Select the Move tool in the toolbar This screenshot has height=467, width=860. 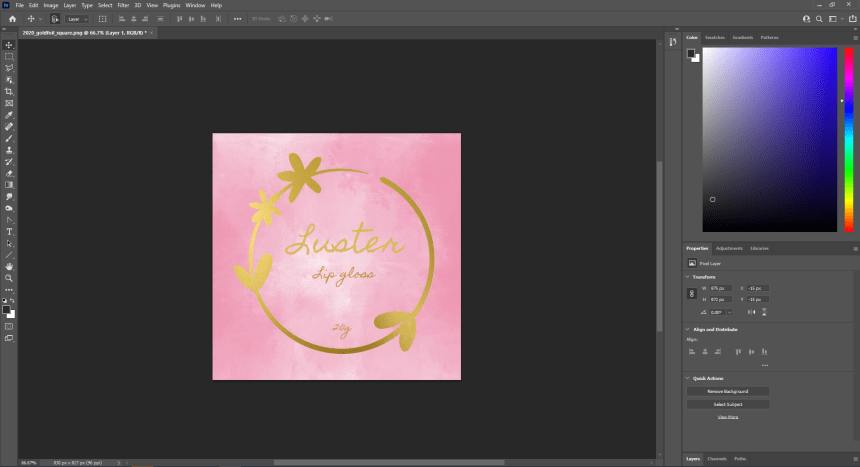click(x=9, y=45)
